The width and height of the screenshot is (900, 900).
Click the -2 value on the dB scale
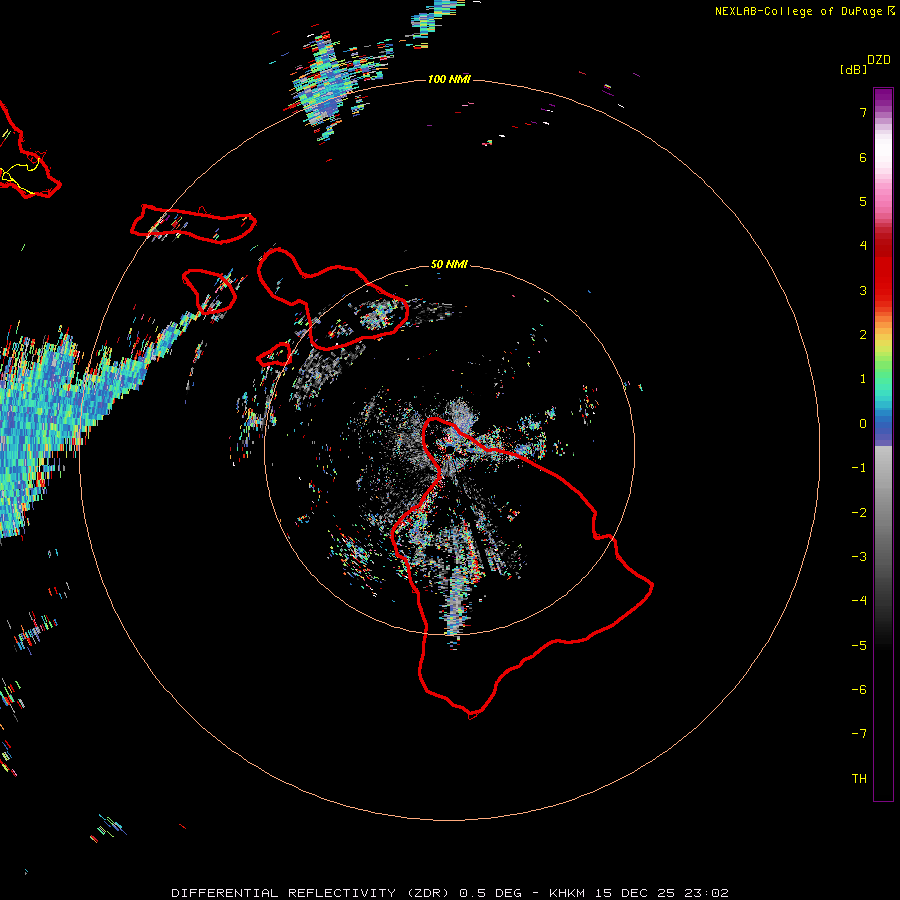[x=859, y=513]
